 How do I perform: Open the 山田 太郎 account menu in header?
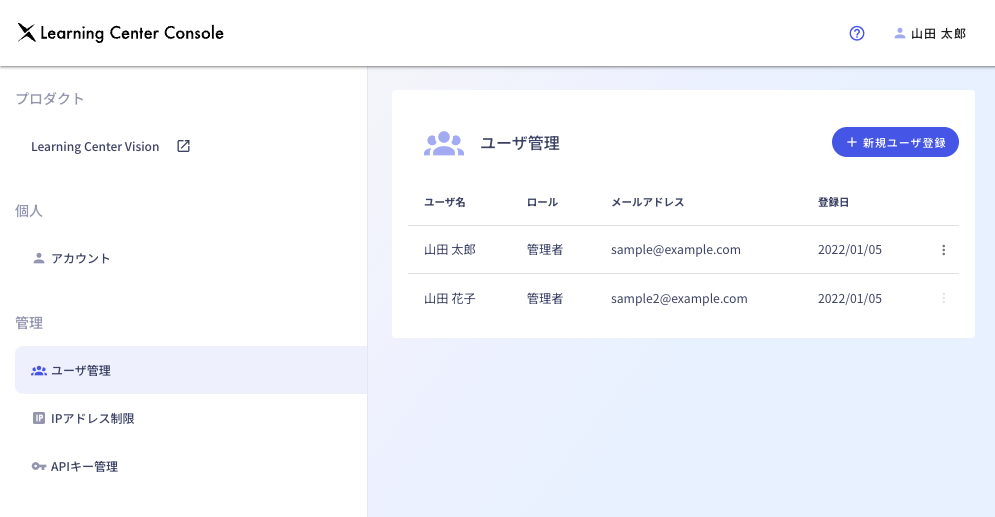point(938,33)
